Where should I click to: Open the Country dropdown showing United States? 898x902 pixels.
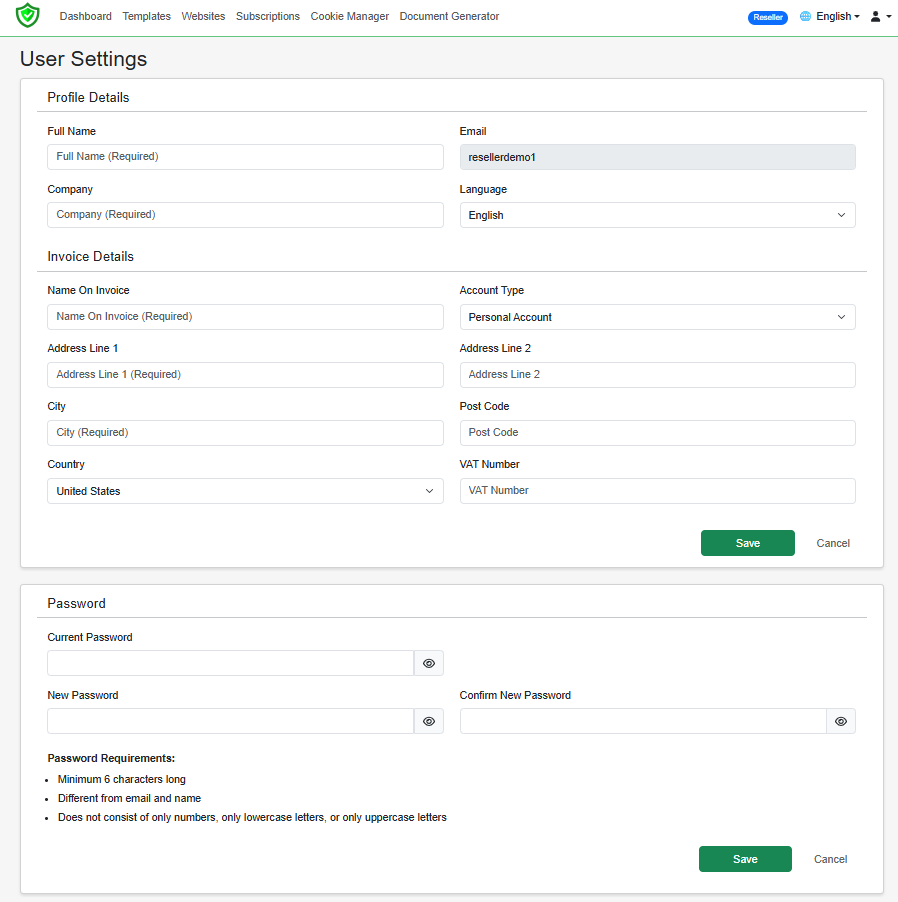tap(245, 491)
